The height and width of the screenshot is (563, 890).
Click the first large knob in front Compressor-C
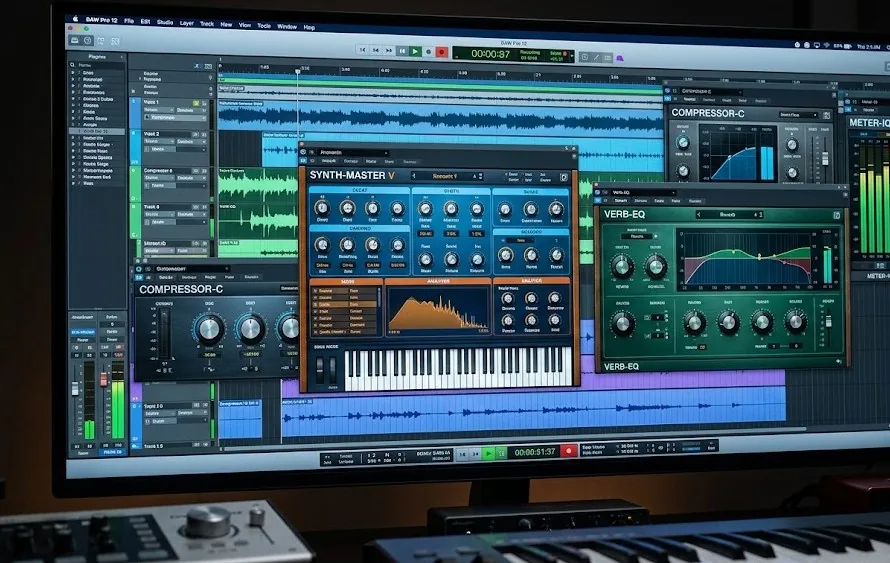pyautogui.click(x=209, y=329)
